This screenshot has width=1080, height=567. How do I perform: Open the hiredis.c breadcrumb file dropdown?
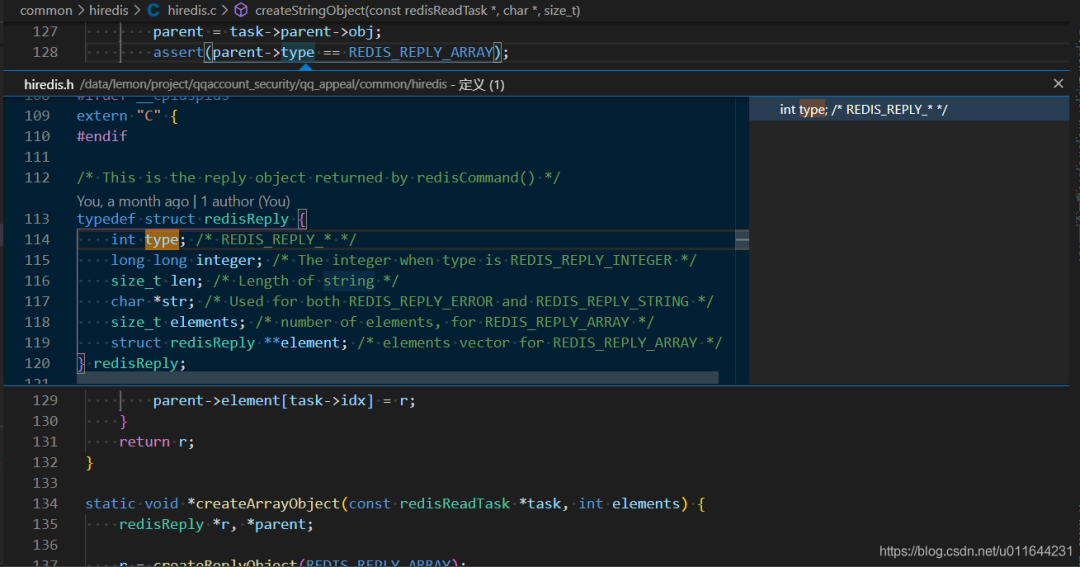click(x=192, y=10)
